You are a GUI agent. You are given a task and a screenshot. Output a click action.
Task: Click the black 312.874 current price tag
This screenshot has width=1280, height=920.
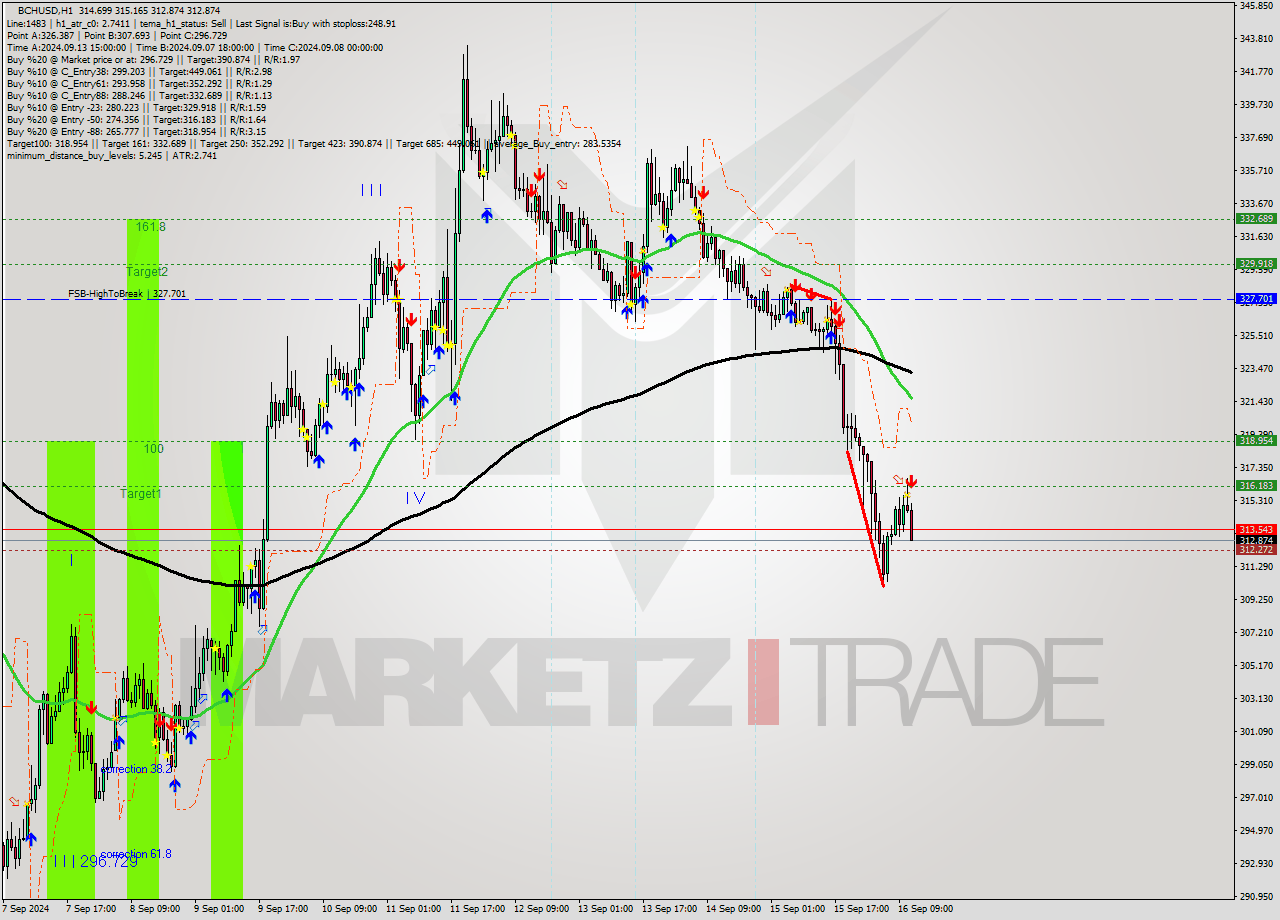(x=1256, y=540)
